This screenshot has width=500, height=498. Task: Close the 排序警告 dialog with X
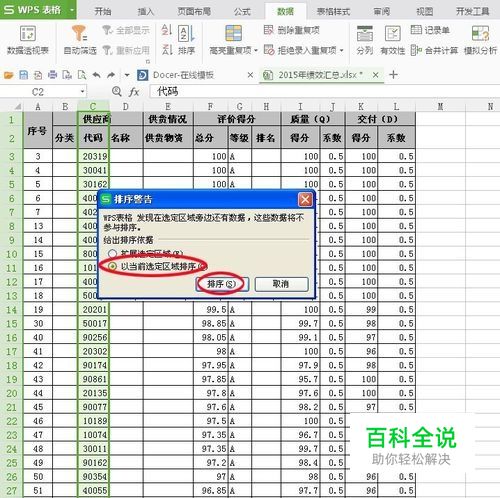305,200
